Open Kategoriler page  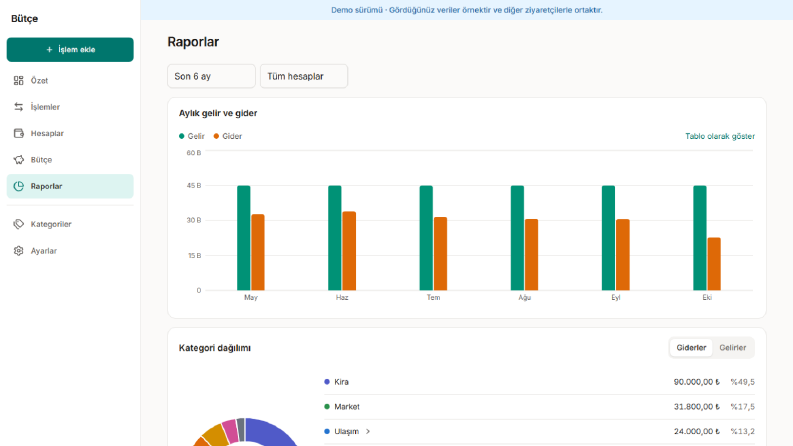[x=70, y=224]
